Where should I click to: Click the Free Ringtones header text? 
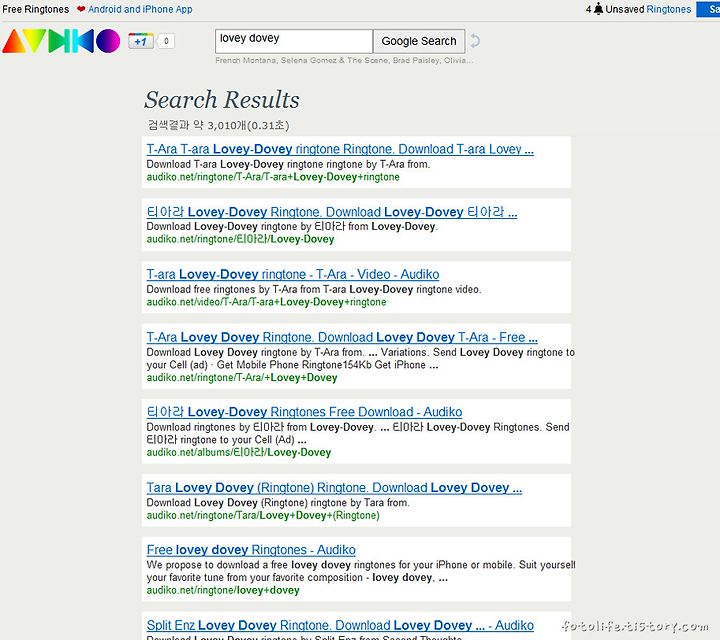click(x=36, y=9)
